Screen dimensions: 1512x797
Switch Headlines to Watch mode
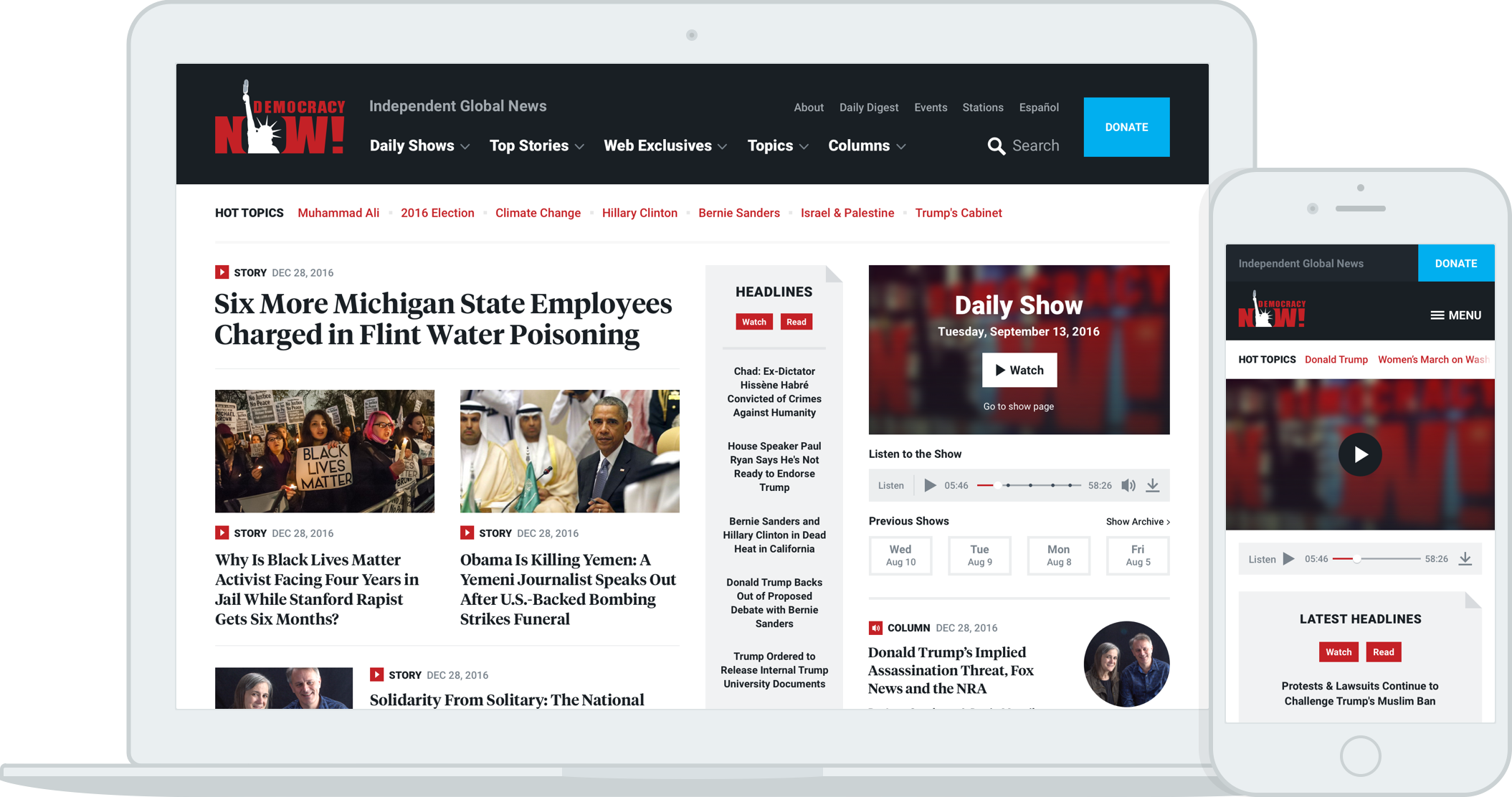pos(753,322)
